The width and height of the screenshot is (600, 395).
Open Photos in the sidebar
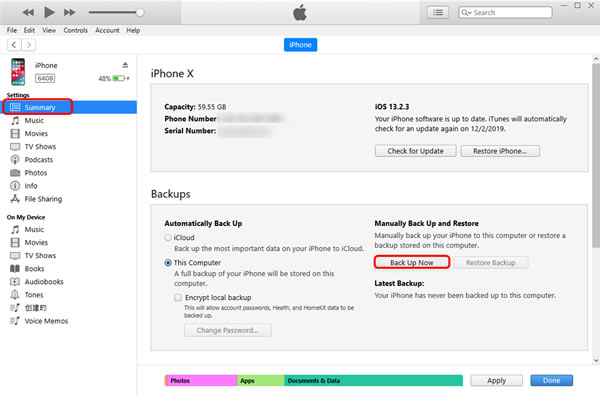[69, 173]
